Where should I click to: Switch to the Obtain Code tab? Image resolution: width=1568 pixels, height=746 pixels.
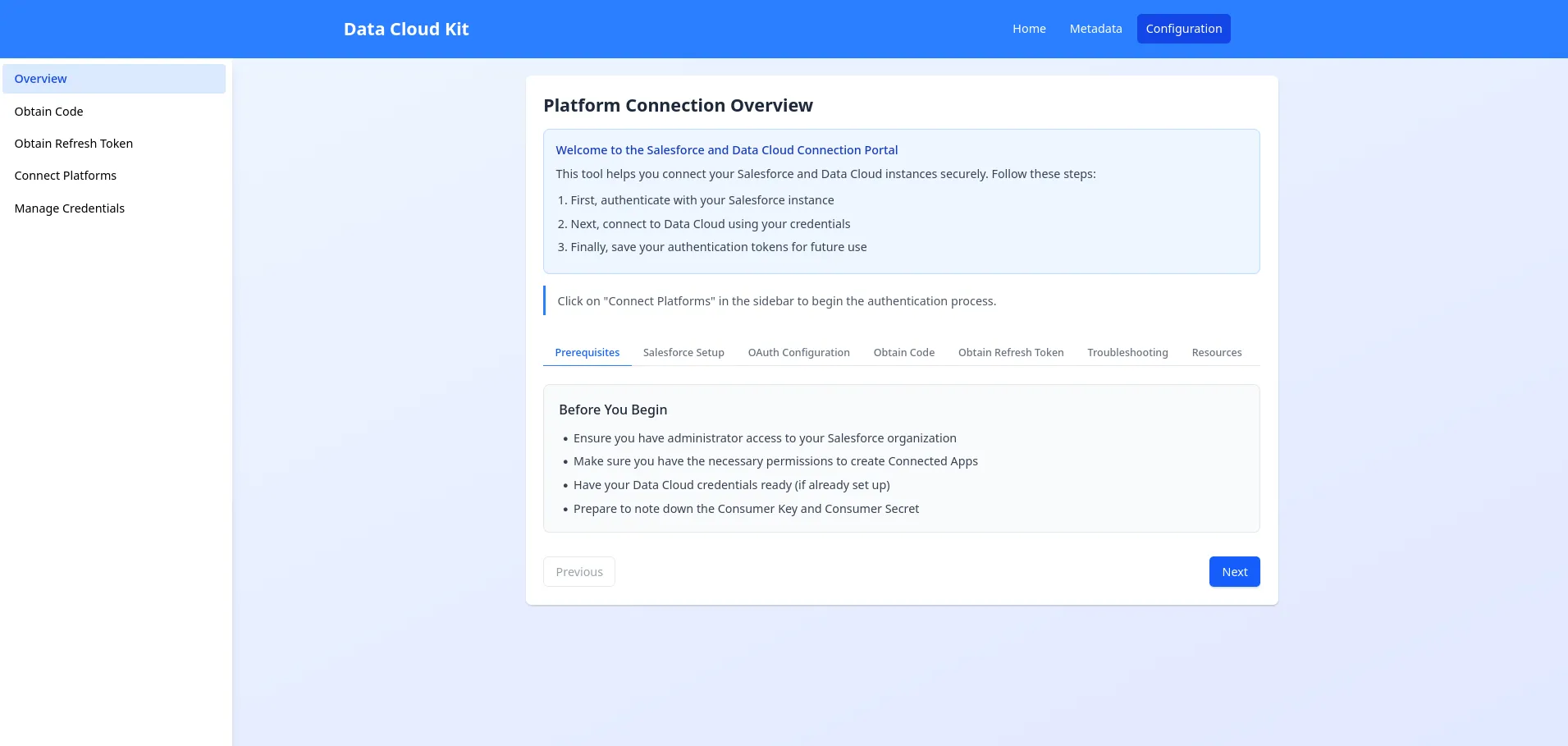coord(903,353)
